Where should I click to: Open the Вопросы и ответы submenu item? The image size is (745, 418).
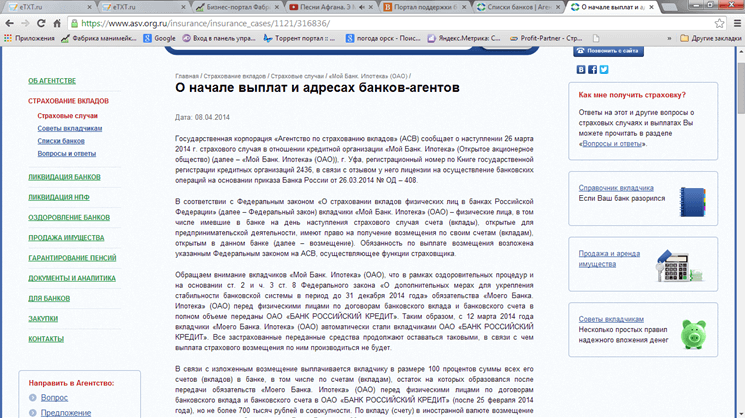[67, 153]
